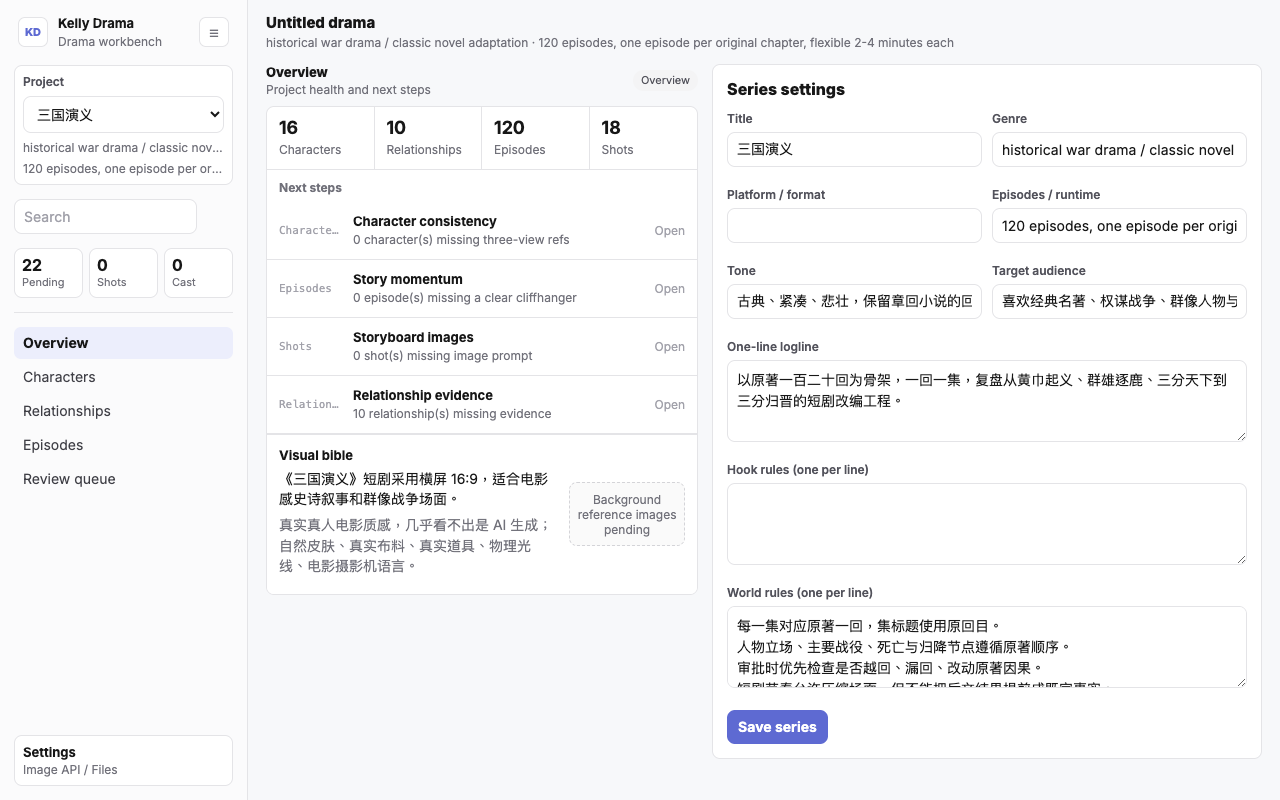Click the Untitled drama page title
This screenshot has height=800, width=1280.
321,22
